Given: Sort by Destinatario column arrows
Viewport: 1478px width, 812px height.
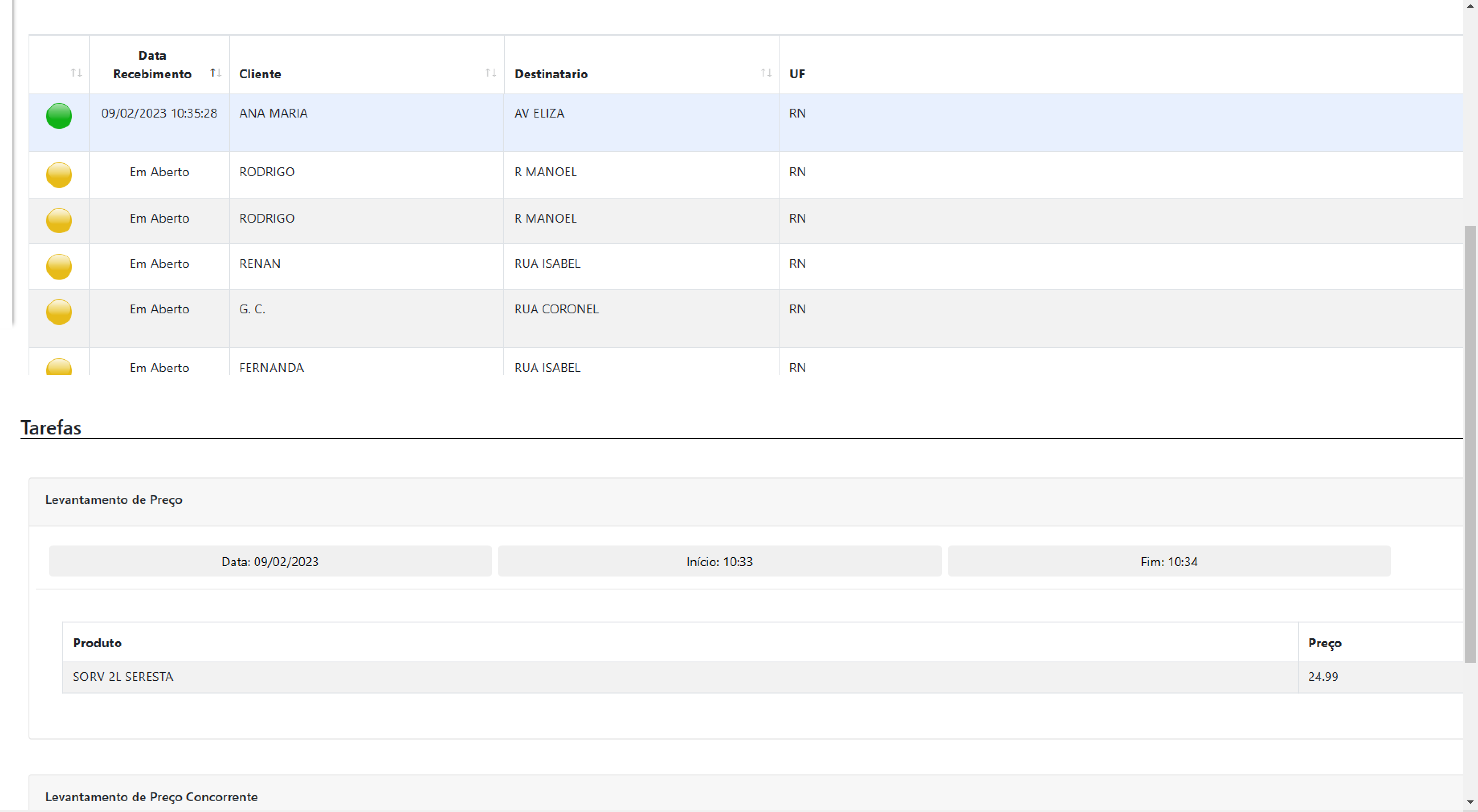Looking at the screenshot, I should point(765,73).
